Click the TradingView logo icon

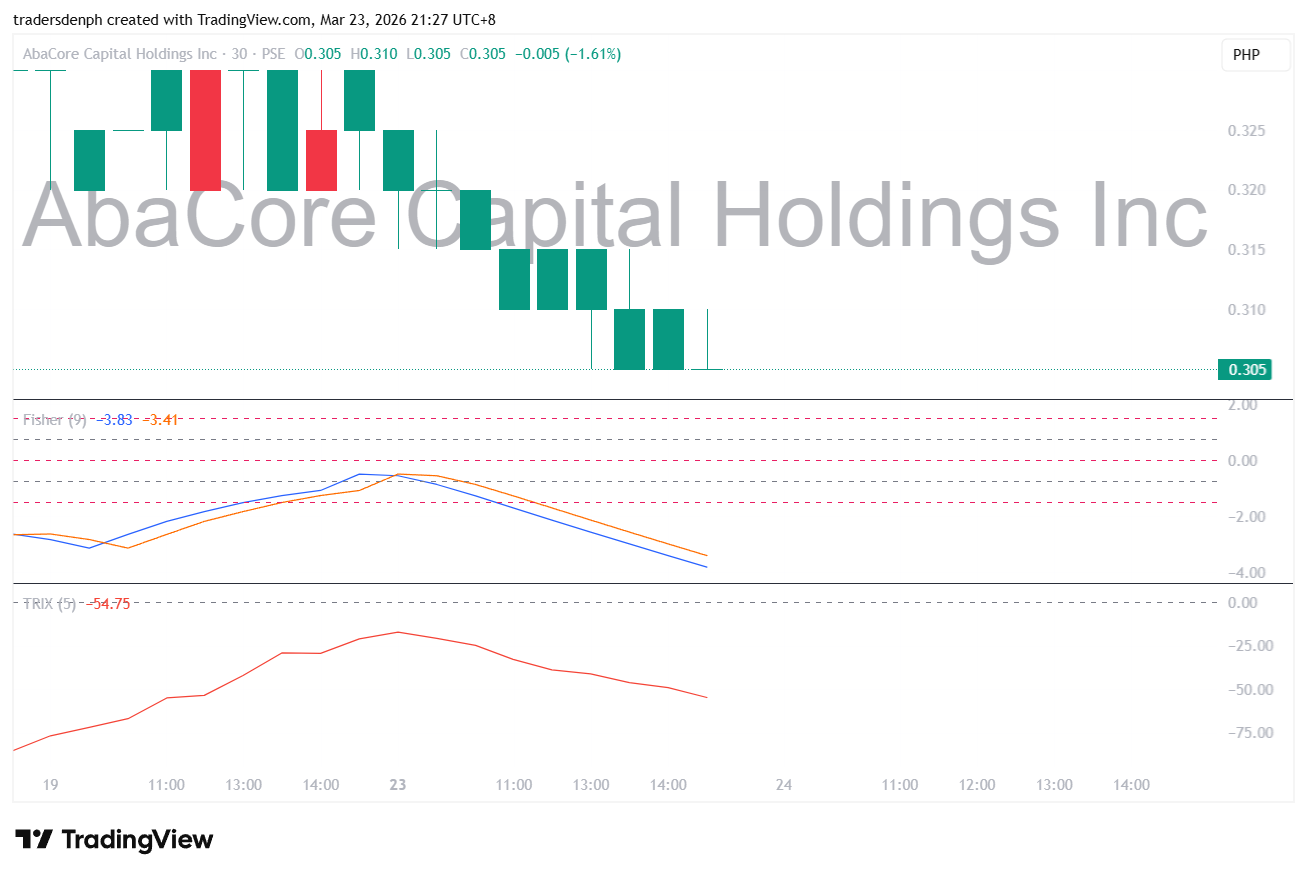pyautogui.click(x=33, y=839)
